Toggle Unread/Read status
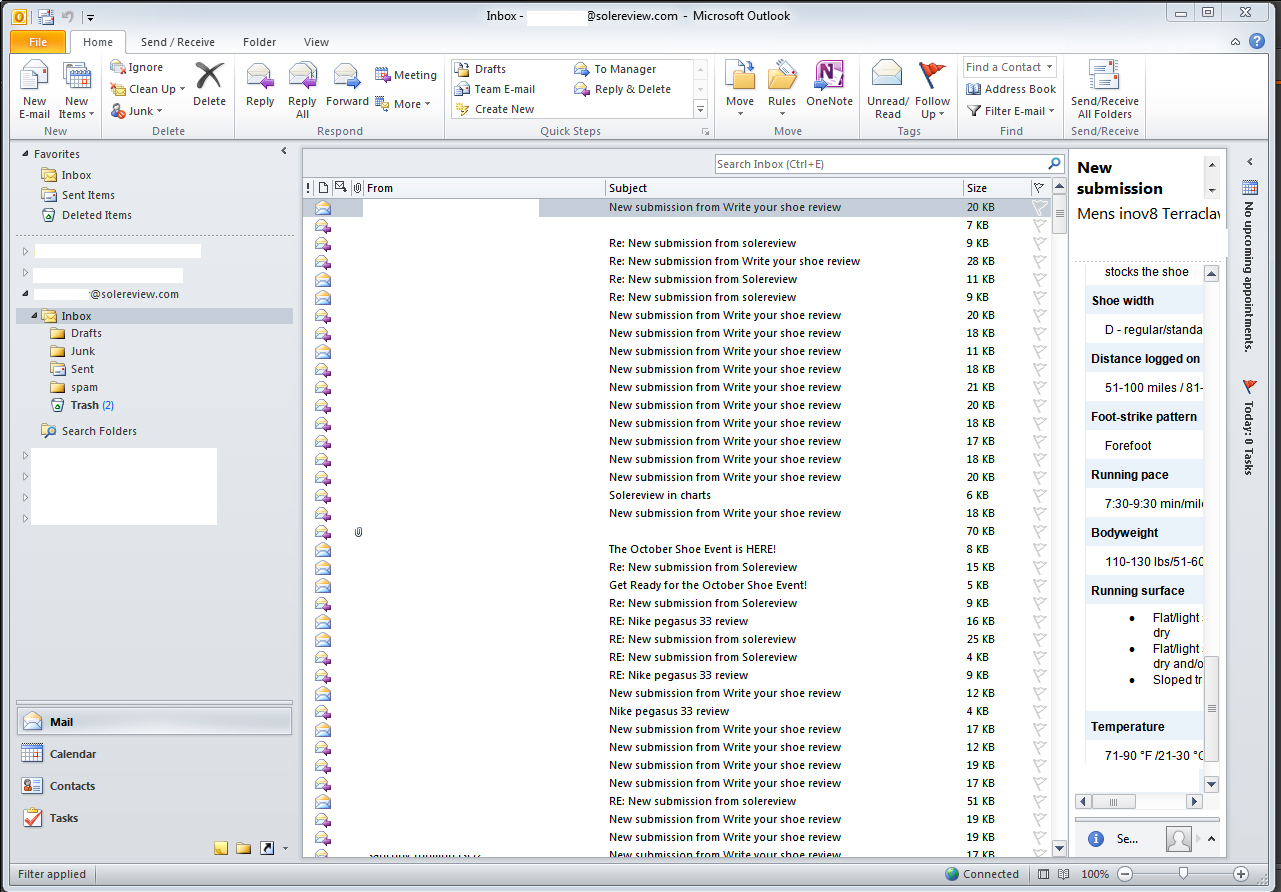Screen dimensions: 1281x892 coord(888,91)
